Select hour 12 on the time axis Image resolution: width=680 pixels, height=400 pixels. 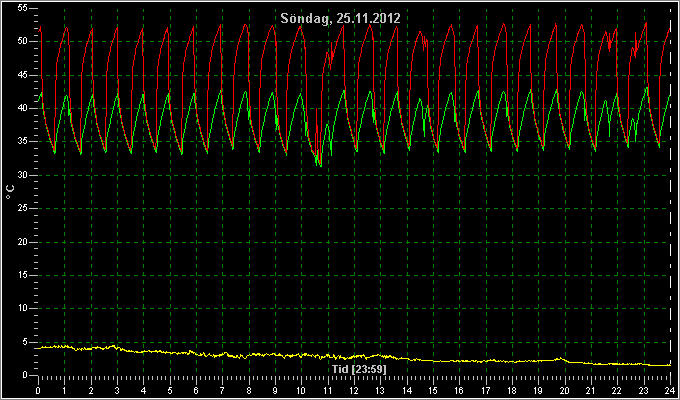(x=354, y=390)
